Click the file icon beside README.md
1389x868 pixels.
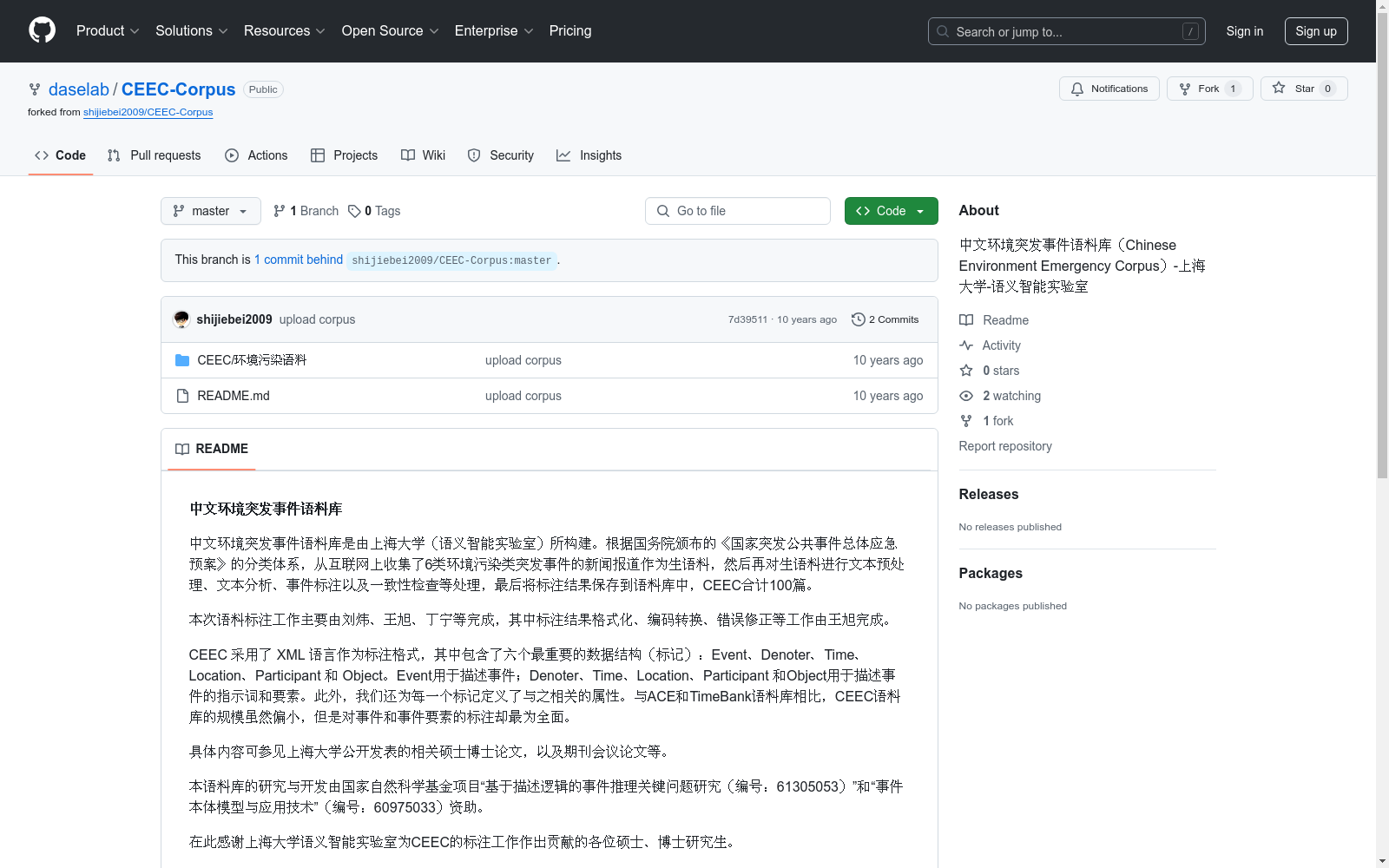coord(182,396)
